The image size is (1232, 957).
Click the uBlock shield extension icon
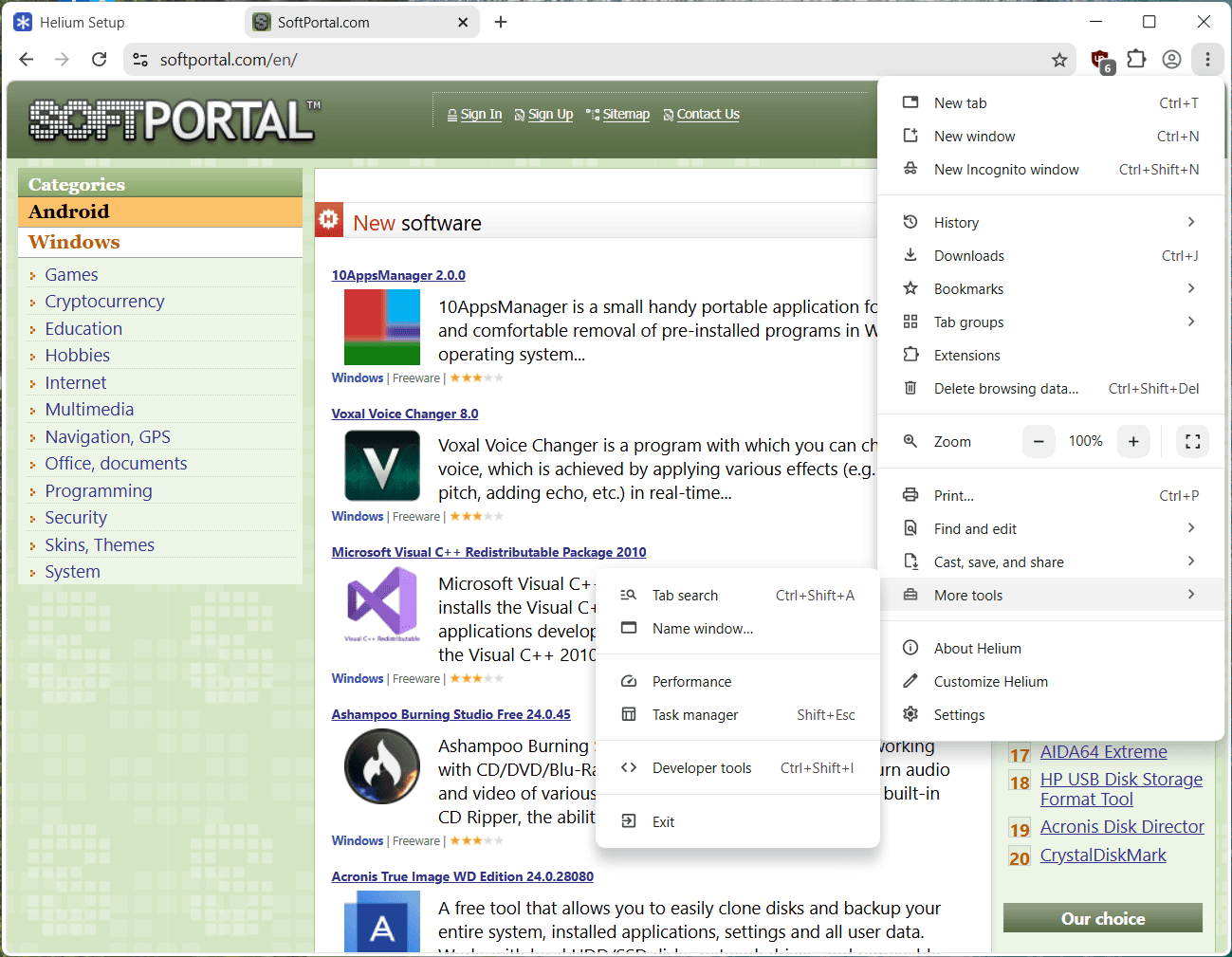coord(1101,61)
